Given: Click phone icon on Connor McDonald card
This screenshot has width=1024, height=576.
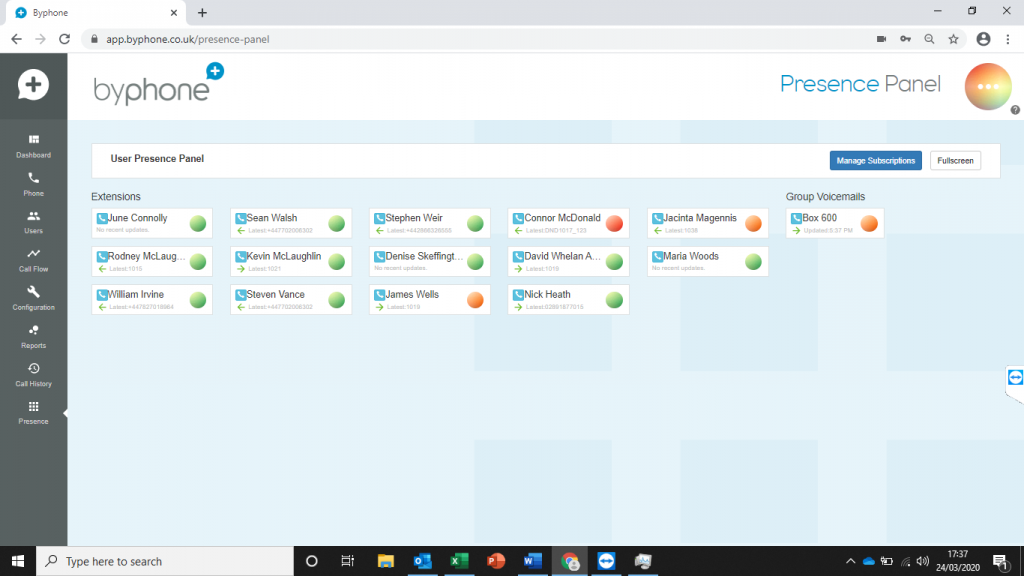Looking at the screenshot, I should [519, 218].
